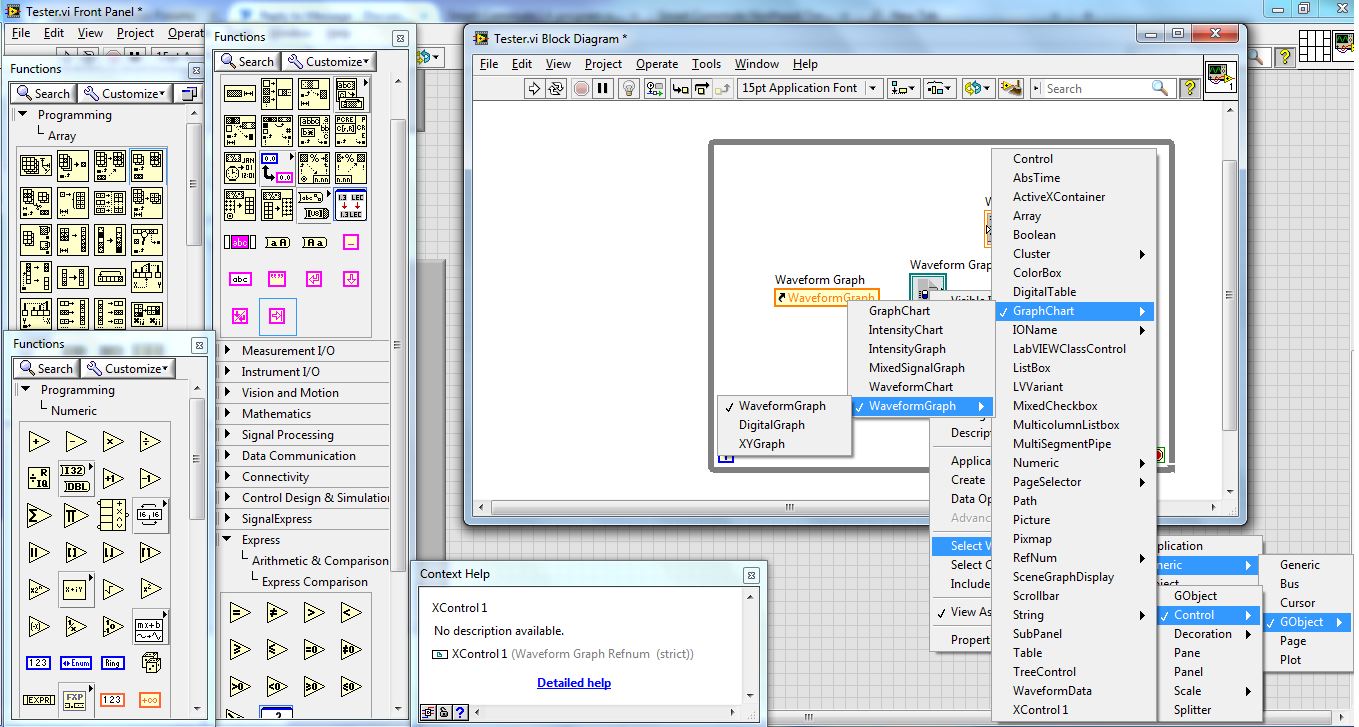The height and width of the screenshot is (727, 1359).
Task: Select the Subtract function in Numeric palette
Action: click(x=76, y=441)
